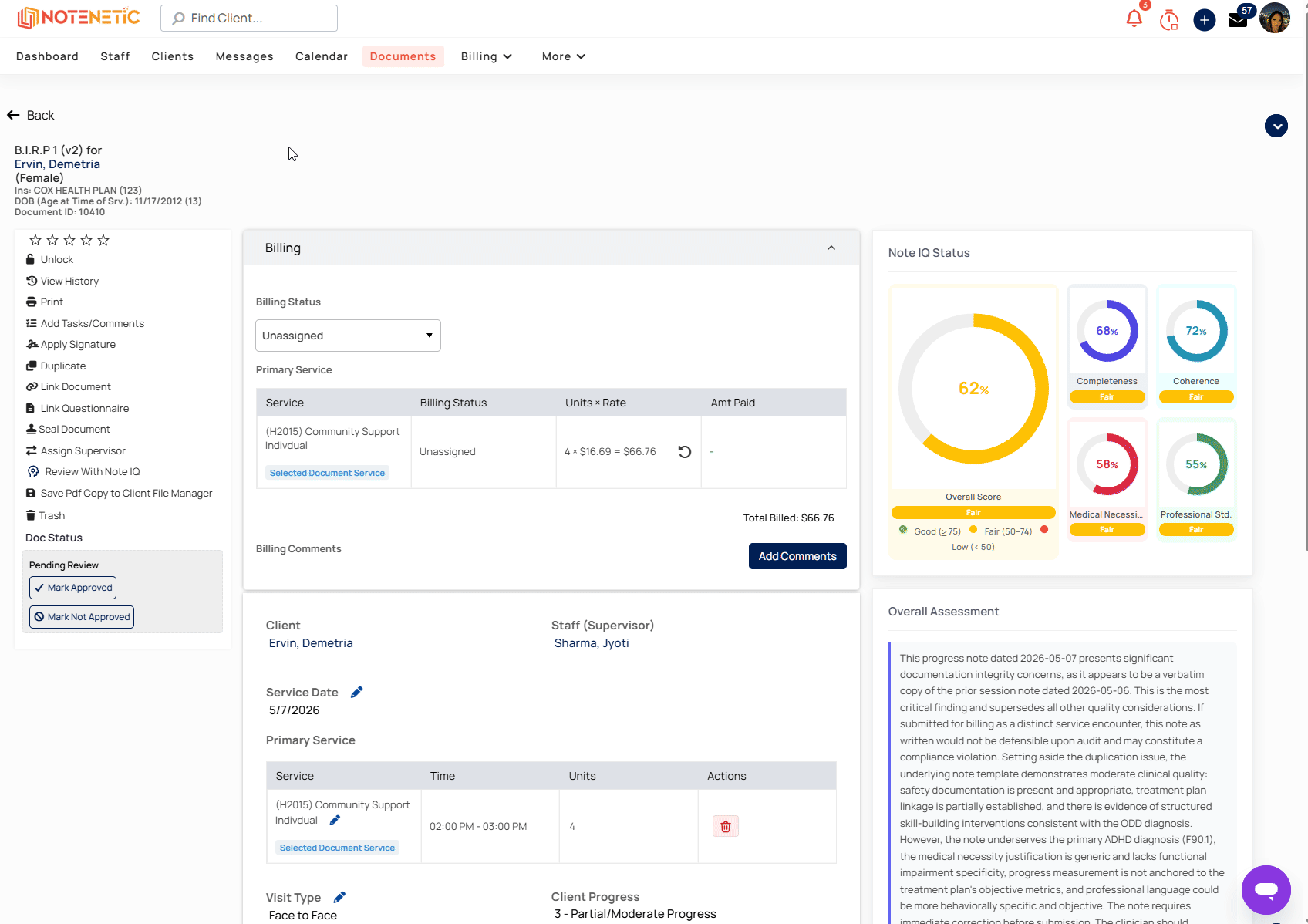The width and height of the screenshot is (1308, 924).
Task: Click the Total Billed: $66.76 text
Action: pyautogui.click(x=788, y=518)
